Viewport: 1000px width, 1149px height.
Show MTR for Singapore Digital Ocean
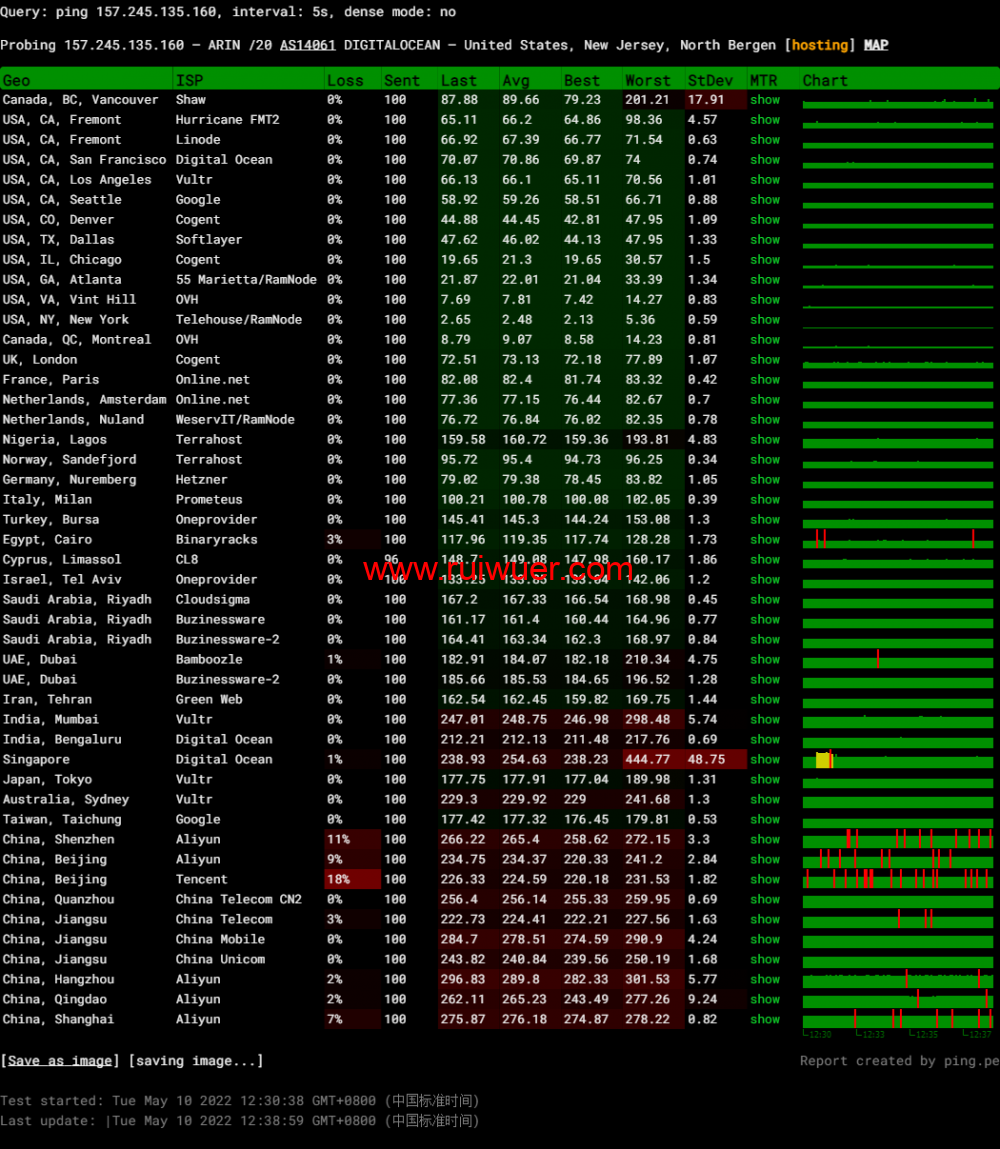pyautogui.click(x=765, y=760)
